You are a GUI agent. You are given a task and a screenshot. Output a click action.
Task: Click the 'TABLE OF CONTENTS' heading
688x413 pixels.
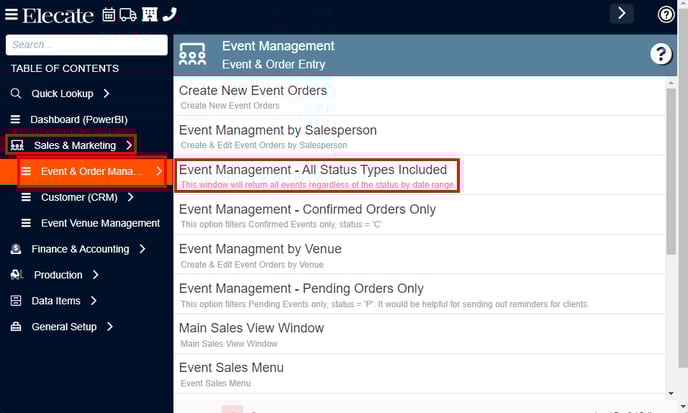64,68
